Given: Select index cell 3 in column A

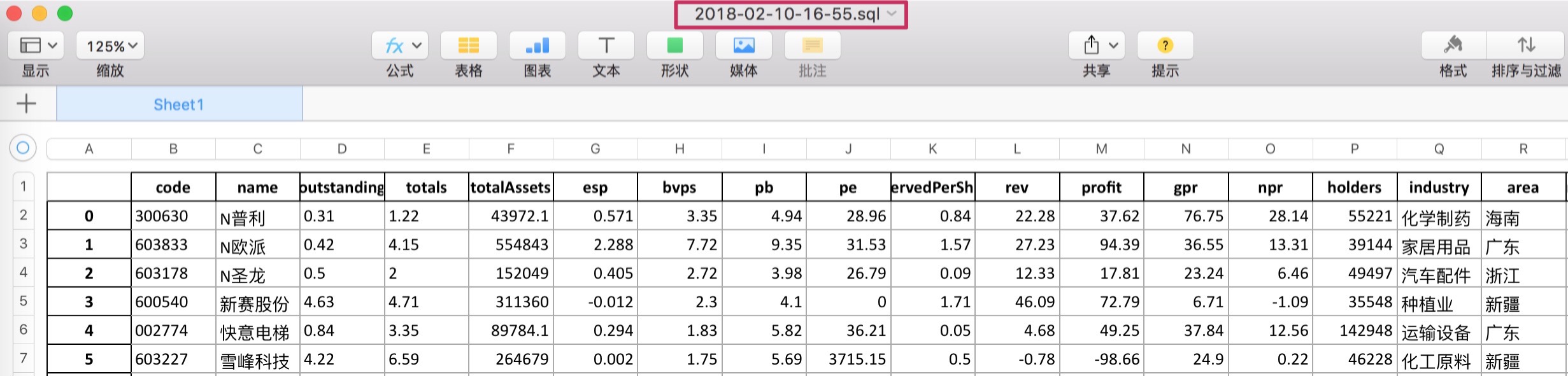Looking at the screenshot, I should pos(89,302).
